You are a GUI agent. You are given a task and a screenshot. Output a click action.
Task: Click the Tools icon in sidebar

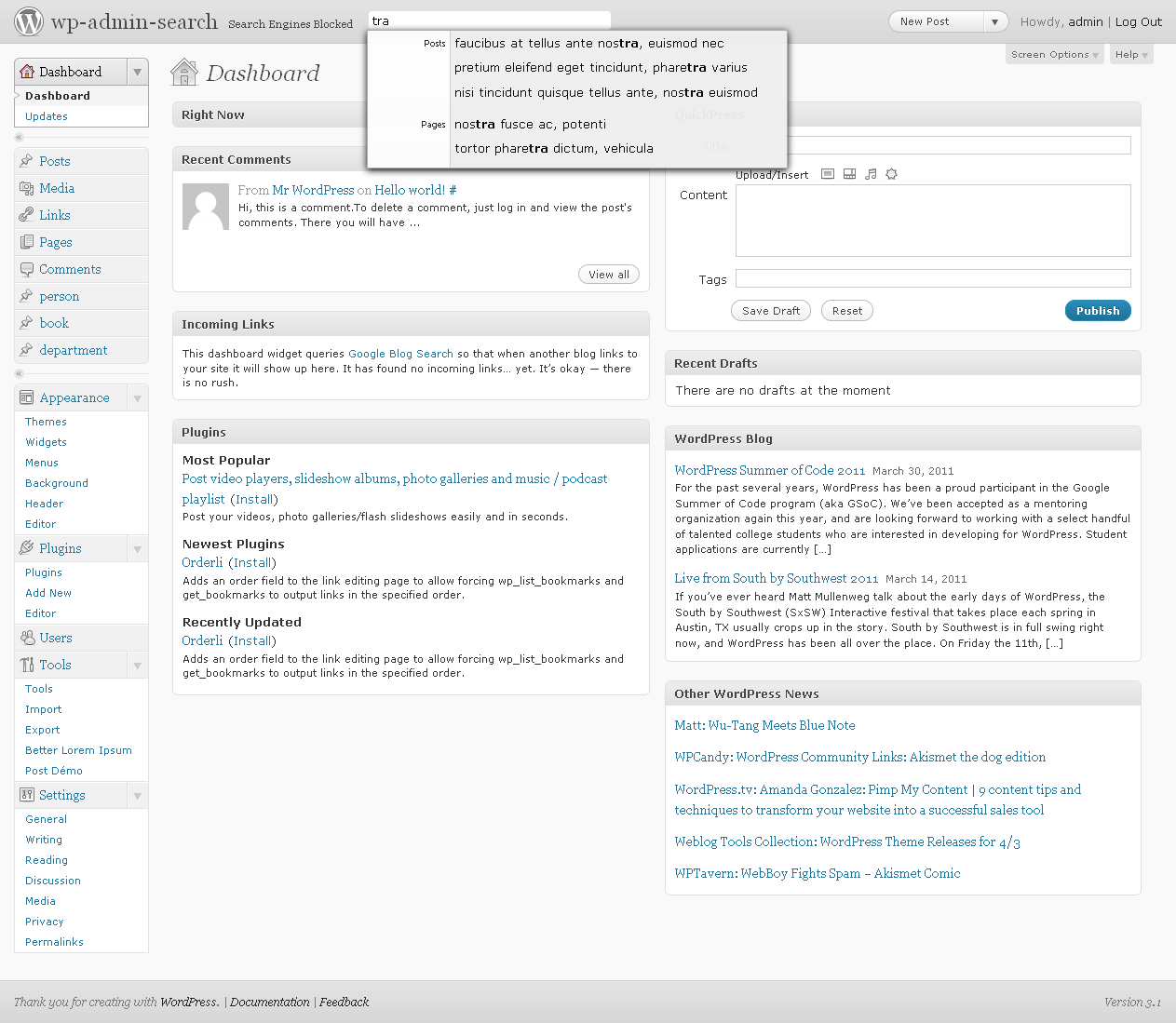tap(26, 665)
